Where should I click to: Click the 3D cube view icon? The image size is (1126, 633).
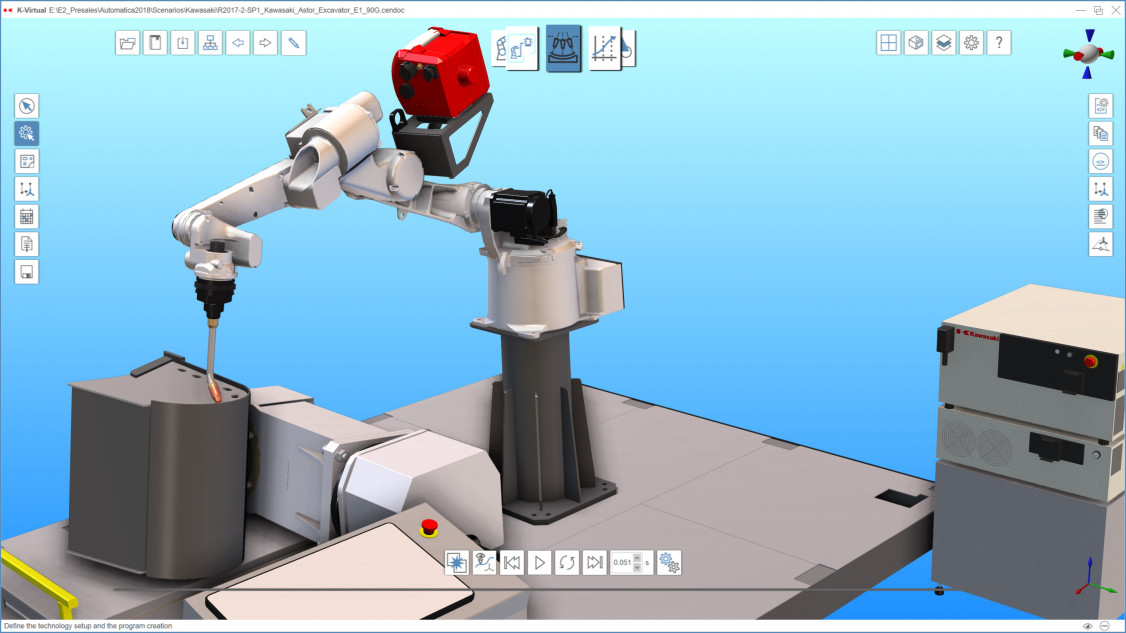[916, 43]
